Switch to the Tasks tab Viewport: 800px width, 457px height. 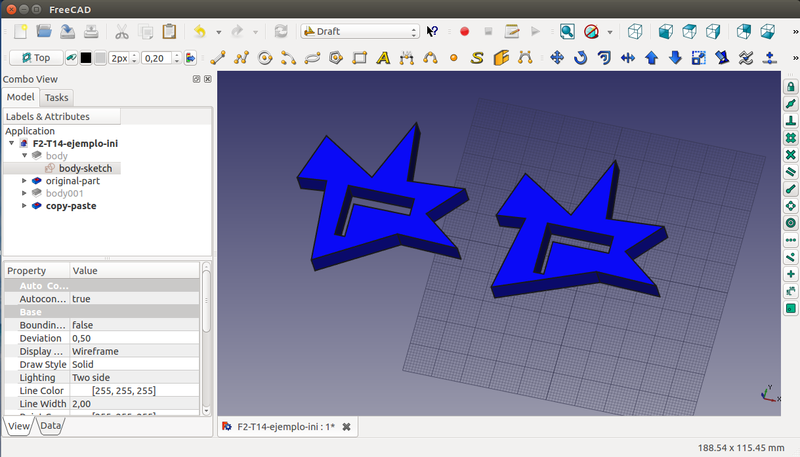pos(57,97)
